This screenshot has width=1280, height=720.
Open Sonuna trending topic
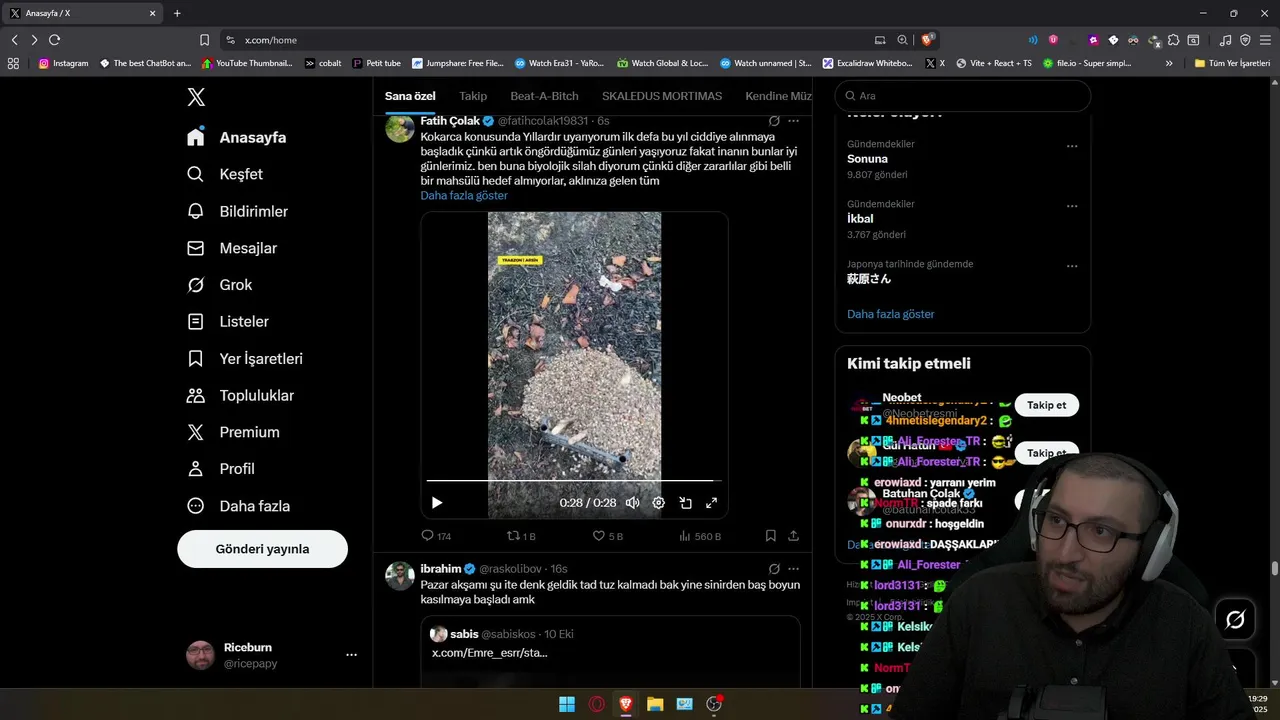pyautogui.click(x=867, y=159)
